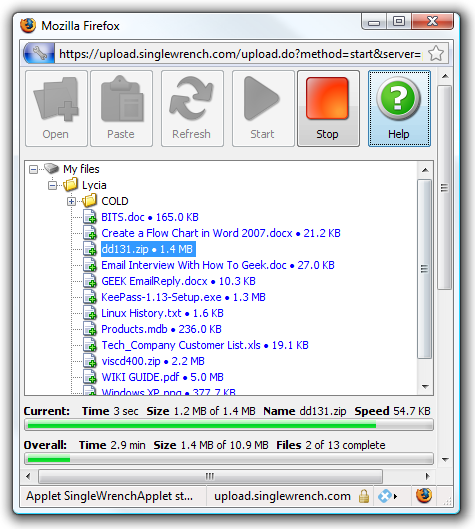The width and height of the screenshot is (475, 529).
Task: Click the wrench site icon in address bar
Action: [39, 54]
